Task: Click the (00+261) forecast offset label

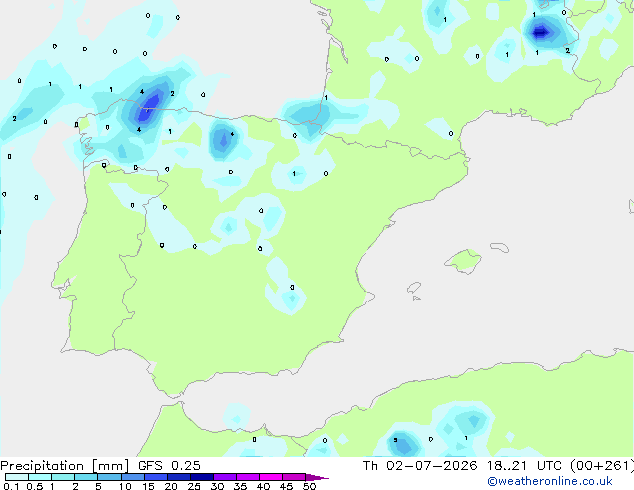Action: 602,466
